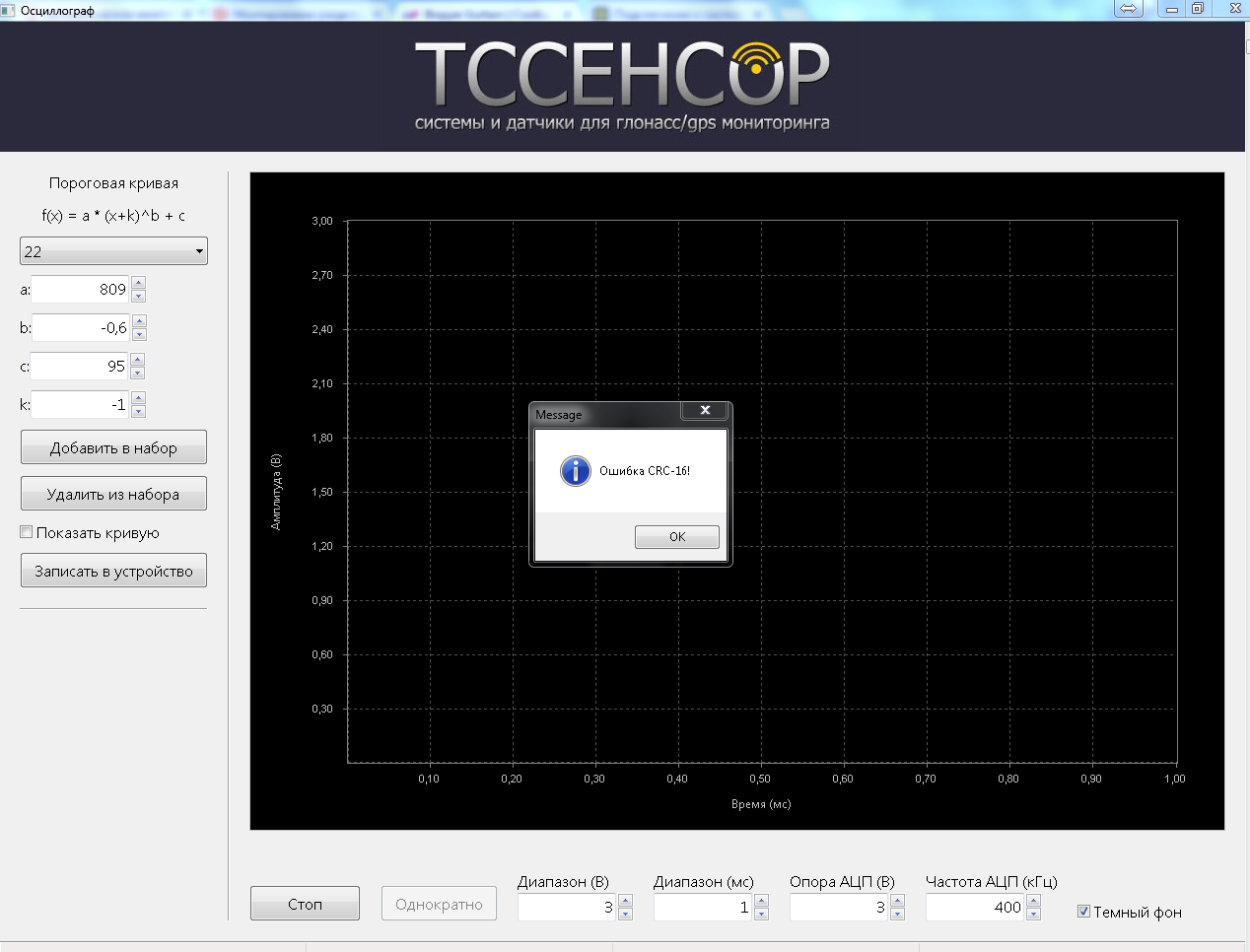Click the 'Удалить из набора' button
1250x952 pixels.
[x=113, y=494]
